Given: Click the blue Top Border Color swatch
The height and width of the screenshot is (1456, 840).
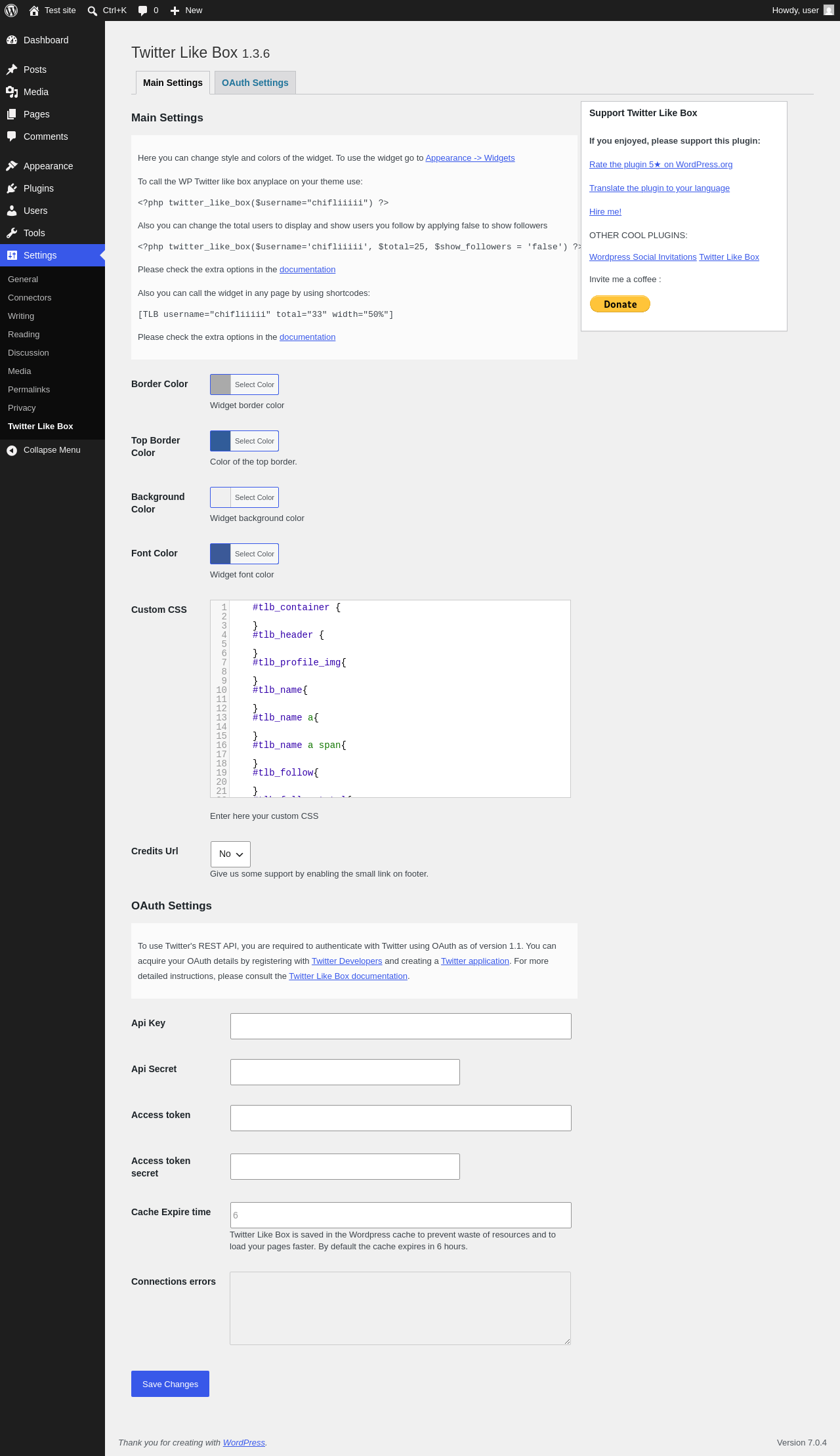Looking at the screenshot, I should [x=220, y=441].
